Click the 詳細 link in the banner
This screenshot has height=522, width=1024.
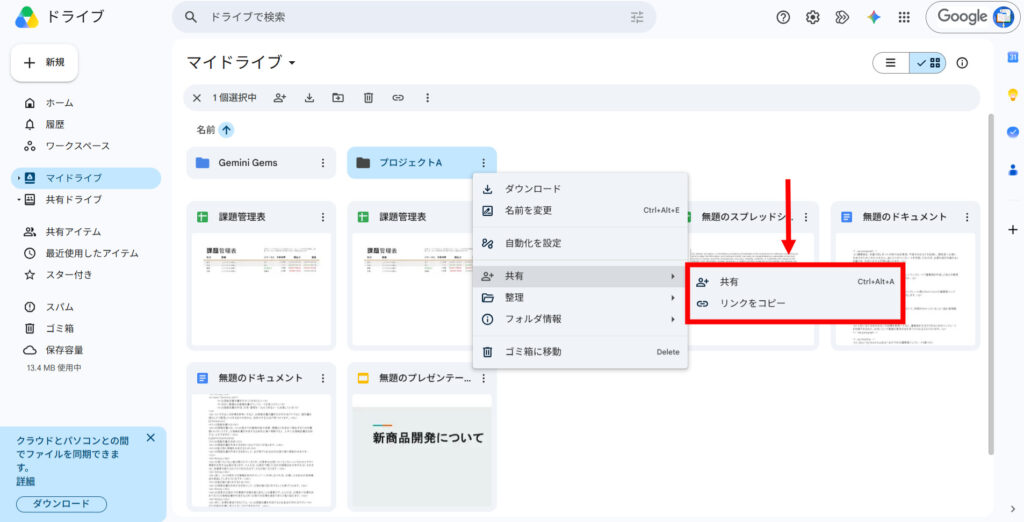(26, 481)
